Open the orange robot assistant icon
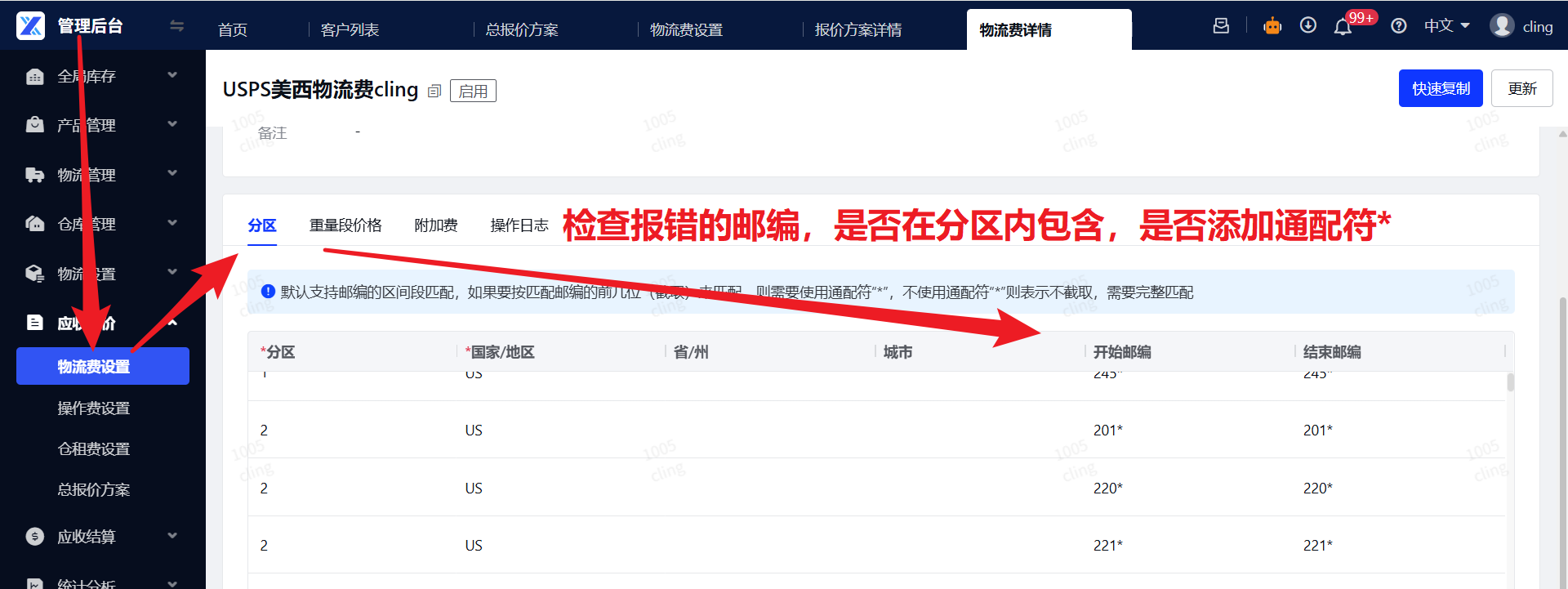 click(x=1272, y=26)
